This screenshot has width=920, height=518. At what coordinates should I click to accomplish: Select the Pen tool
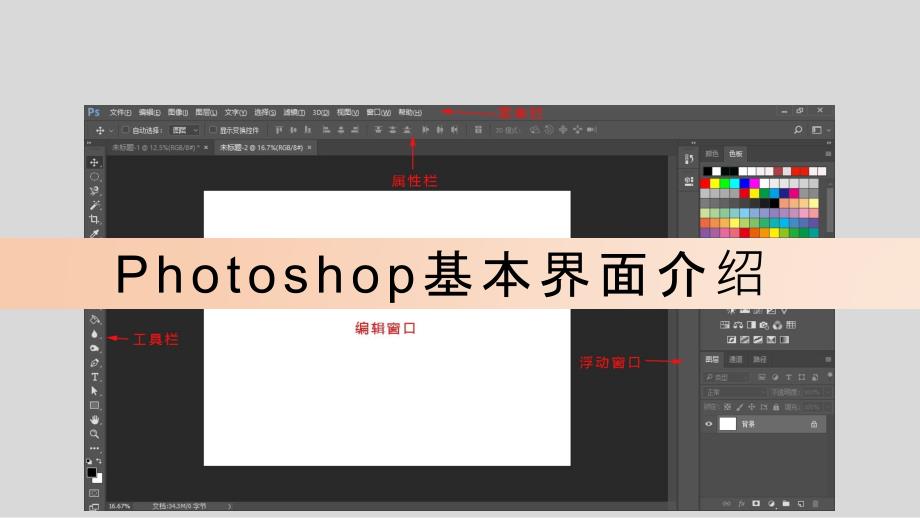tap(94, 363)
